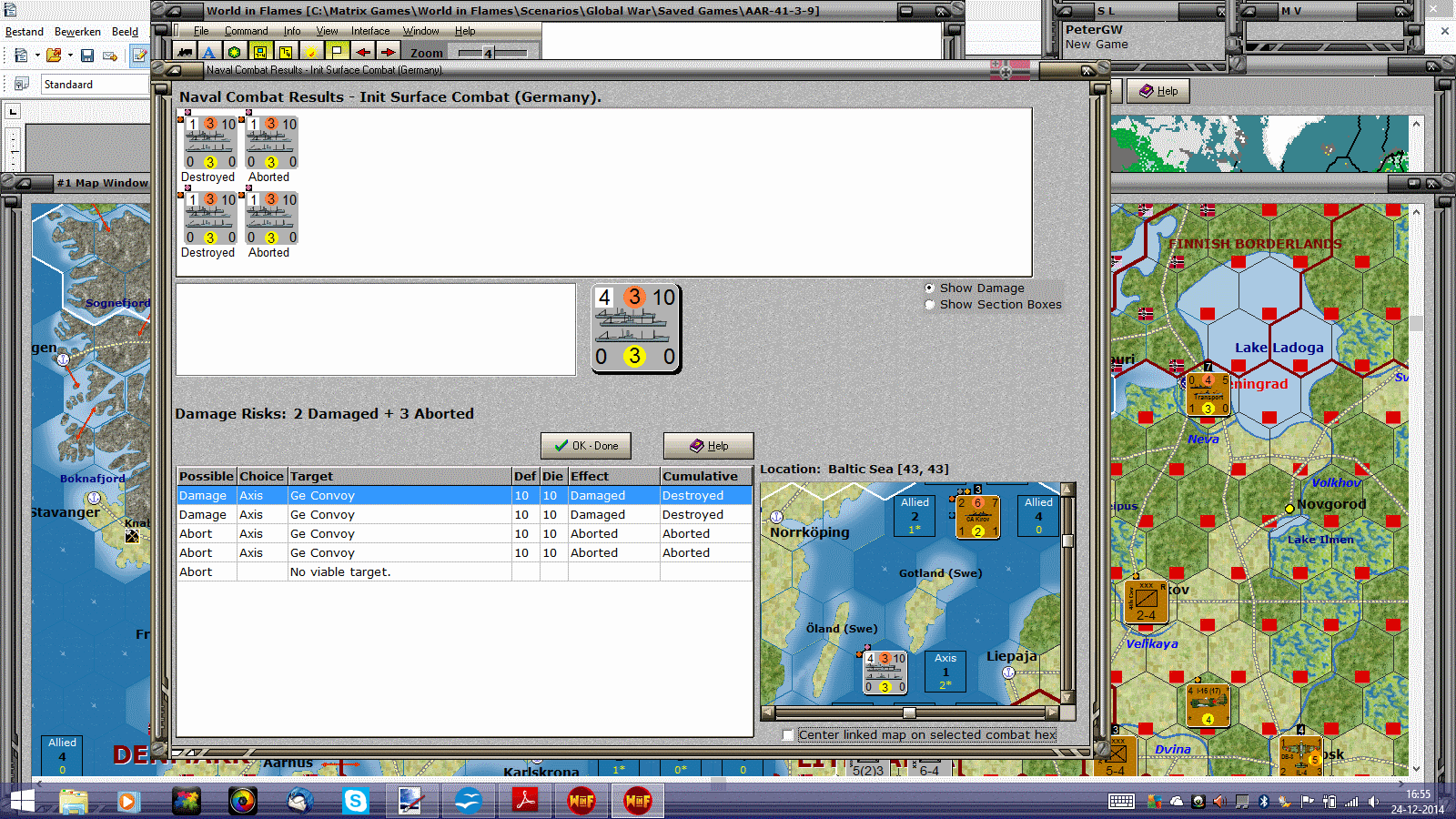Open the View menu

pyautogui.click(x=327, y=31)
